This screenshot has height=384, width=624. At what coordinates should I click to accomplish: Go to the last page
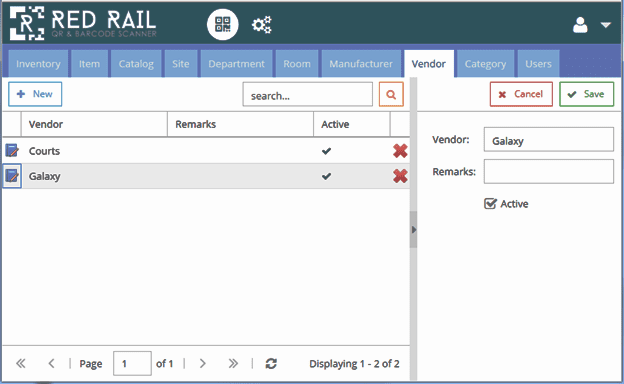click(x=233, y=363)
